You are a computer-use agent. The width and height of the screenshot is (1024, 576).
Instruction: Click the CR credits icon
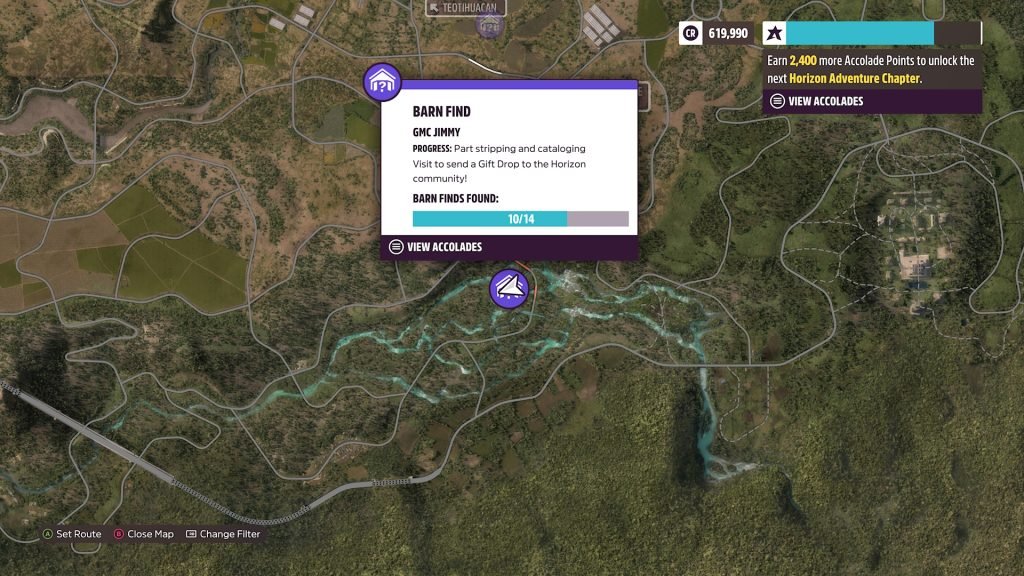pyautogui.click(x=690, y=33)
